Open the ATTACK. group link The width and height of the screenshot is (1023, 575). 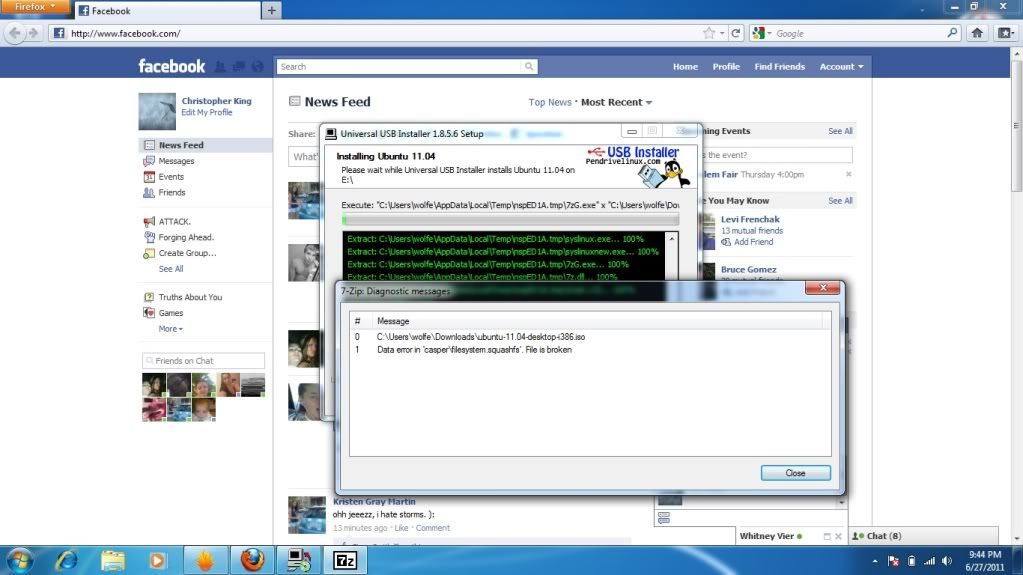click(174, 222)
